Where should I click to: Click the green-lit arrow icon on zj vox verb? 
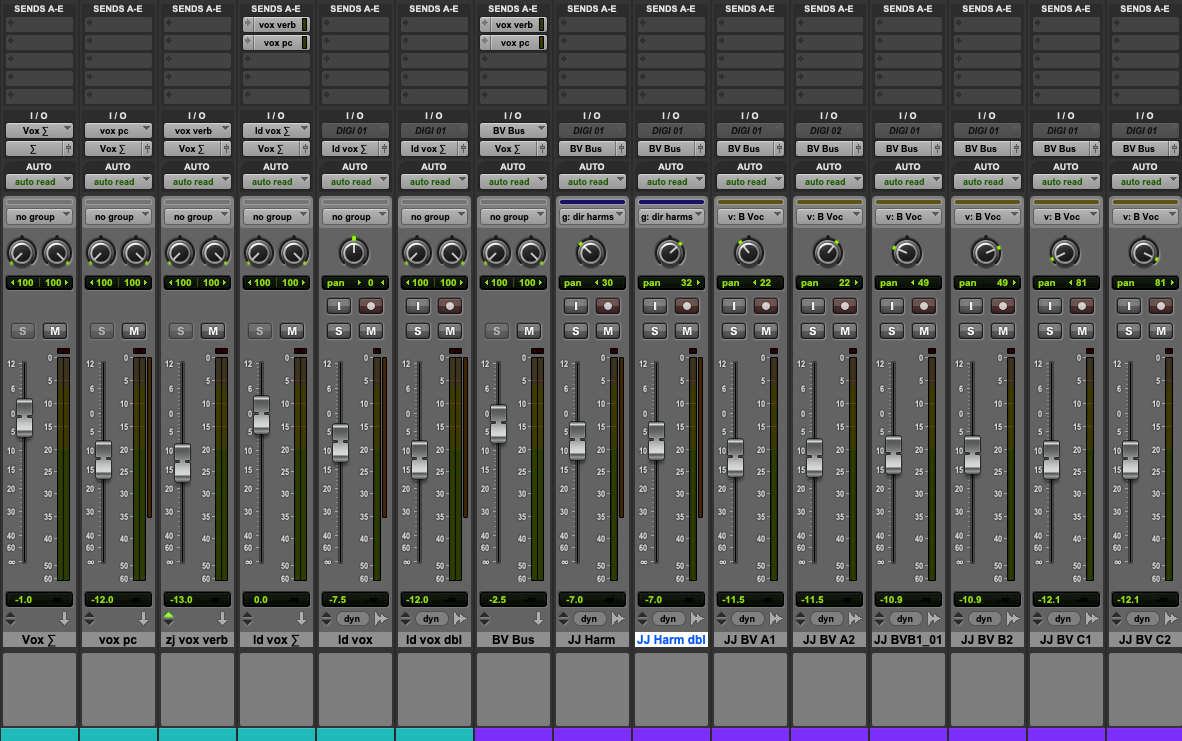point(169,616)
